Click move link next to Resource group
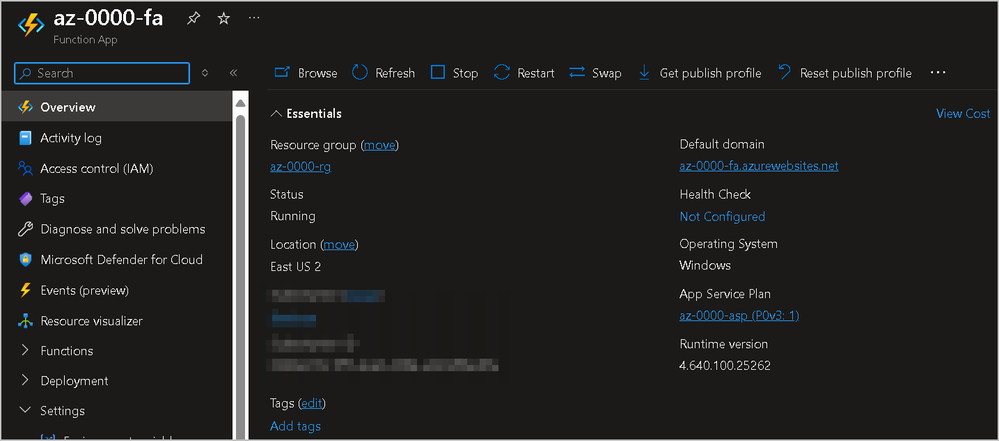 (380, 145)
